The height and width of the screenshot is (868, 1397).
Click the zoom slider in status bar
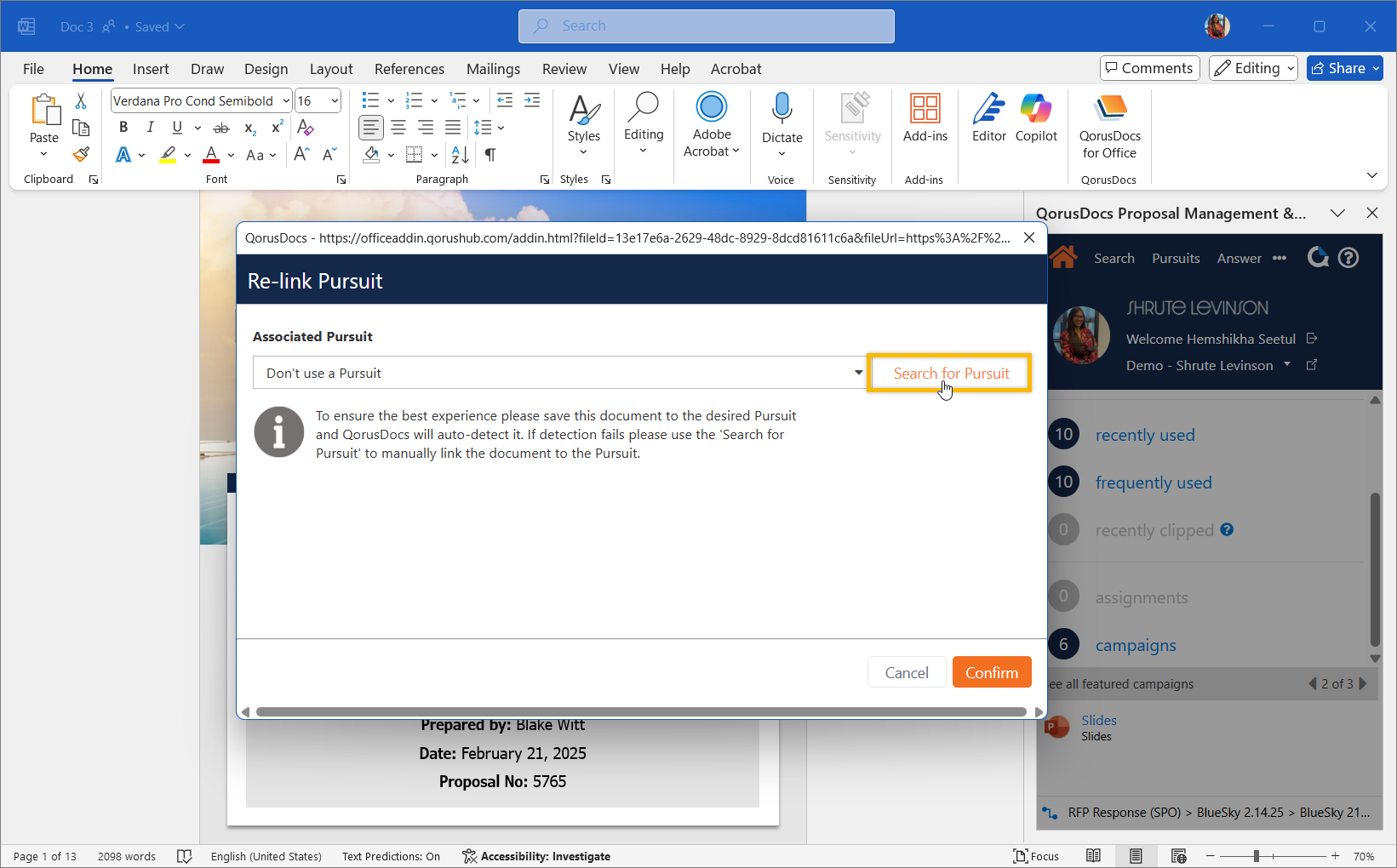1257,856
